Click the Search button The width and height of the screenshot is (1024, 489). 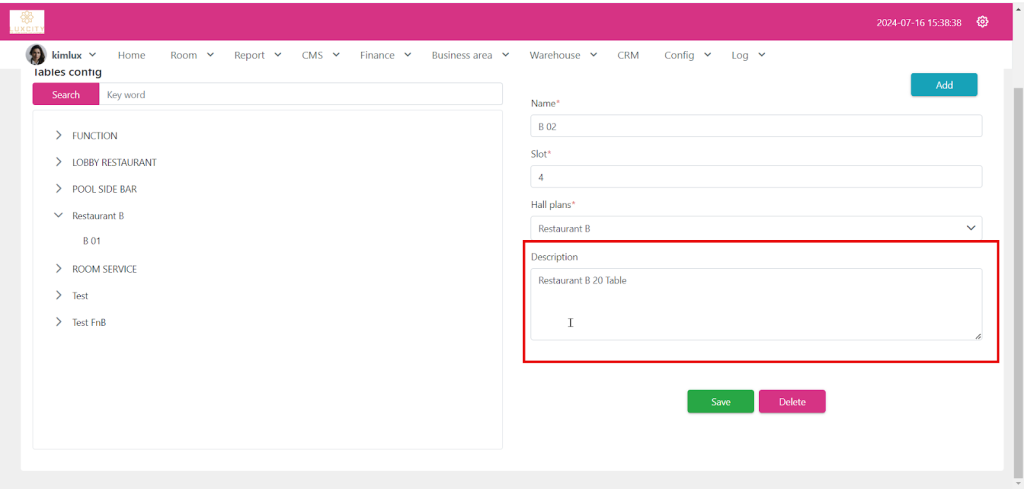pyautogui.click(x=66, y=94)
